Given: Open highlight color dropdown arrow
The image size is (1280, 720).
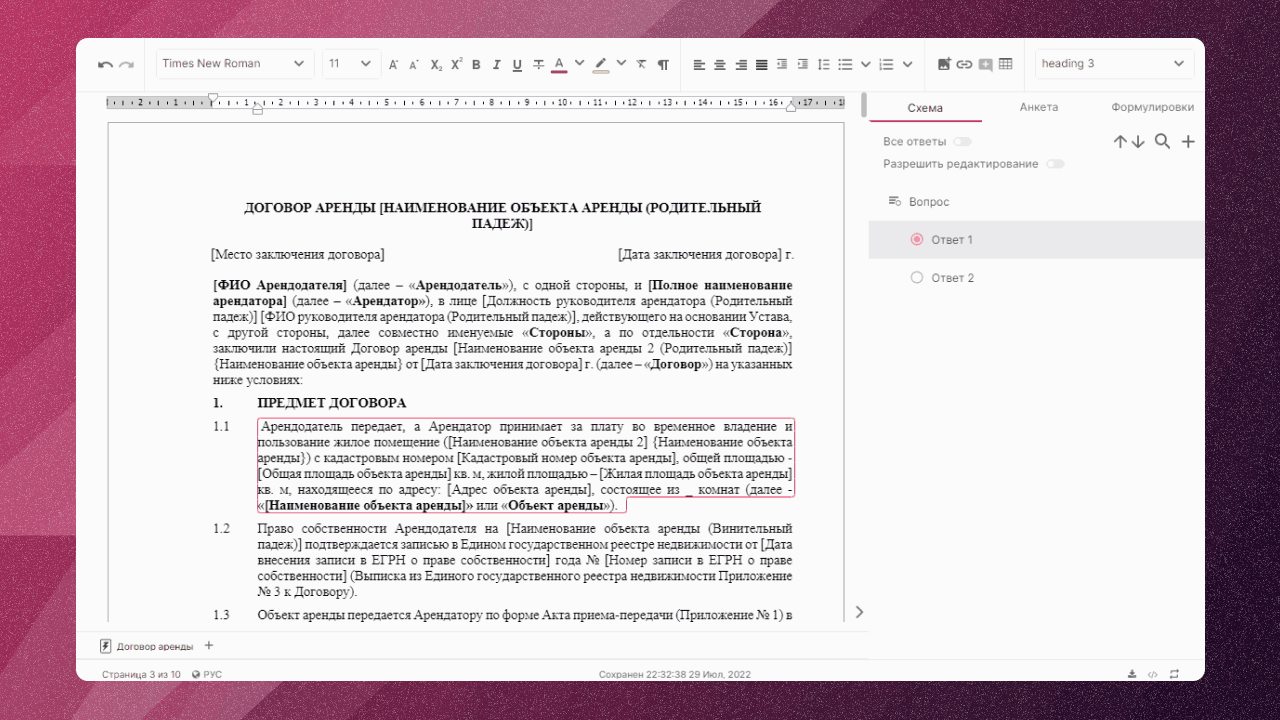Looking at the screenshot, I should [621, 64].
